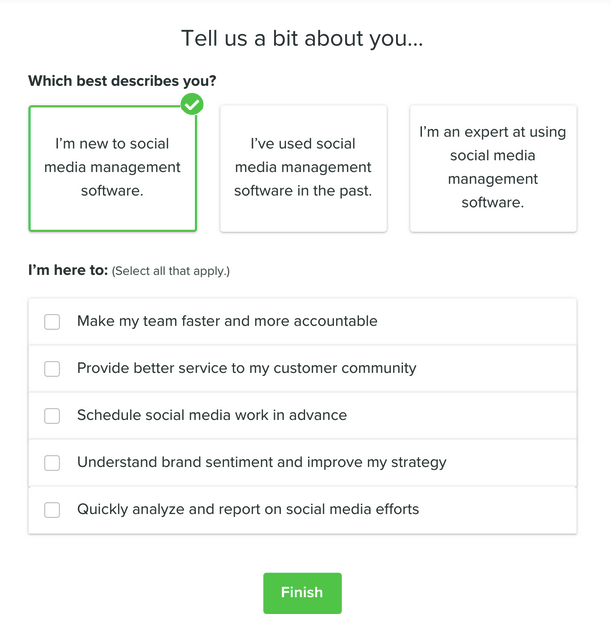Select the "Schedule social media work in advance" label

coord(212,415)
